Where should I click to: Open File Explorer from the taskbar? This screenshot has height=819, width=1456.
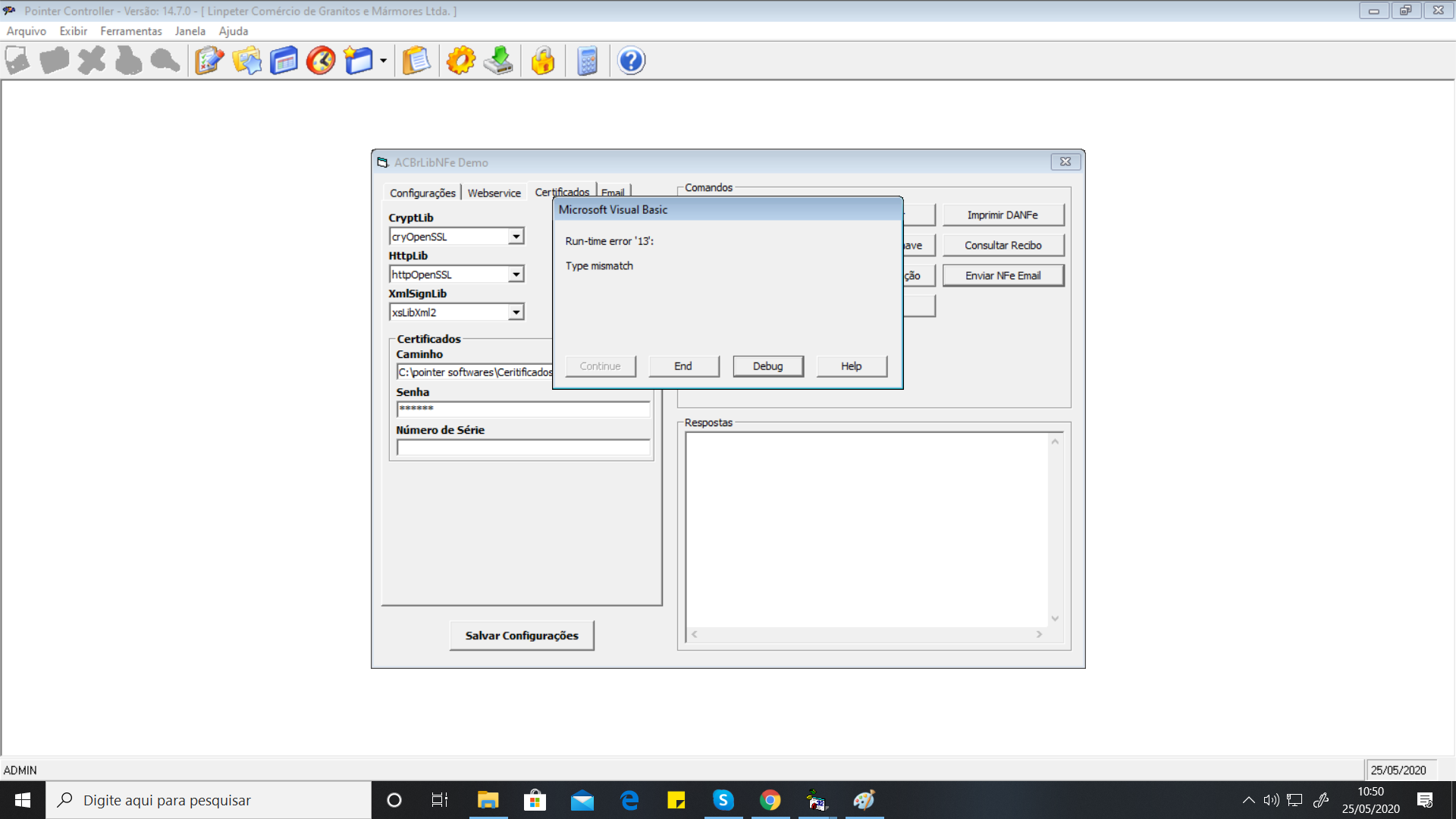488,800
